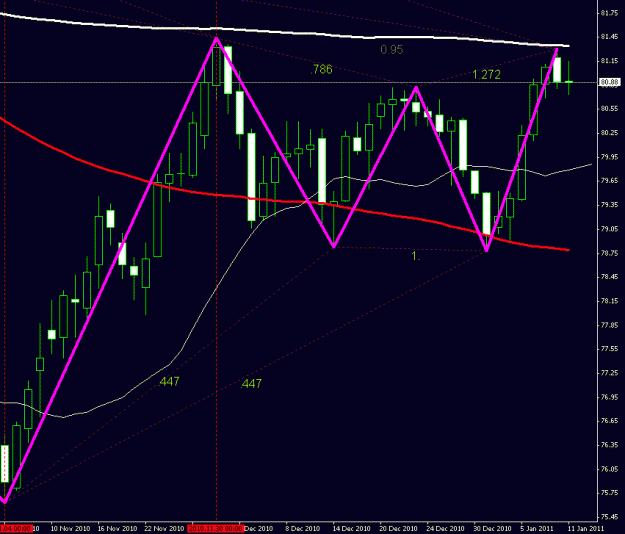Select the 77.25 price axis label

pos(609,373)
